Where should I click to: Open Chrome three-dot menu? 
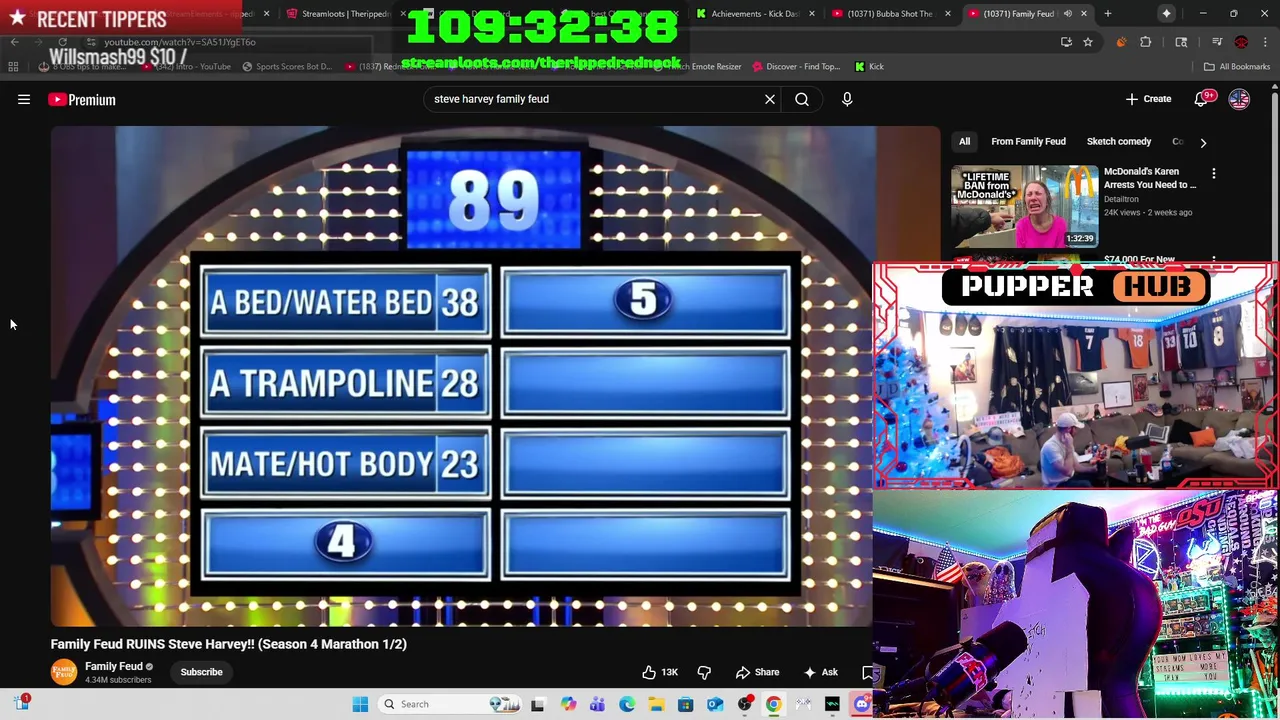1265,42
